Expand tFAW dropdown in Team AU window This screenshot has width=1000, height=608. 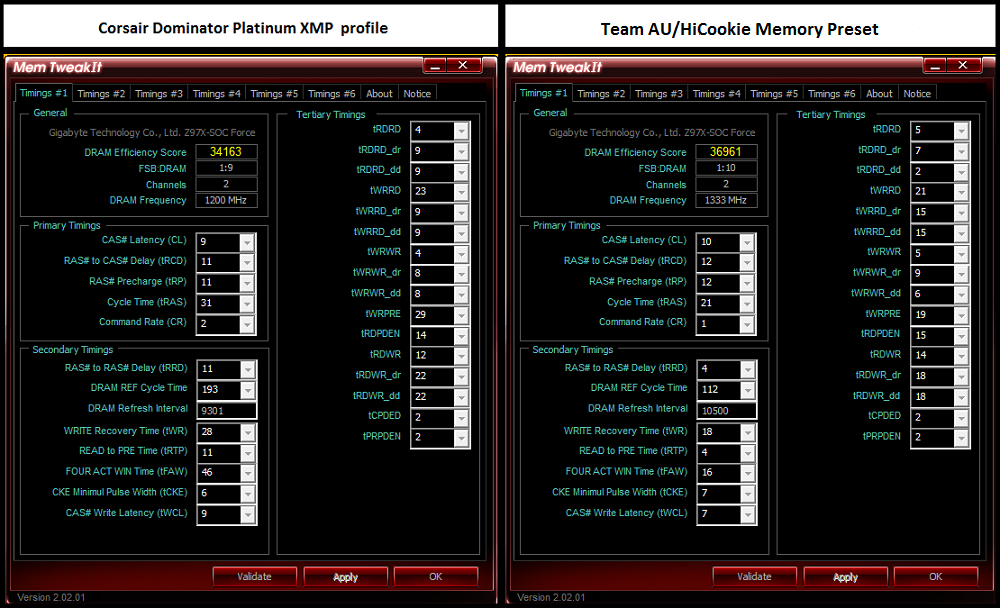[x=748, y=473]
